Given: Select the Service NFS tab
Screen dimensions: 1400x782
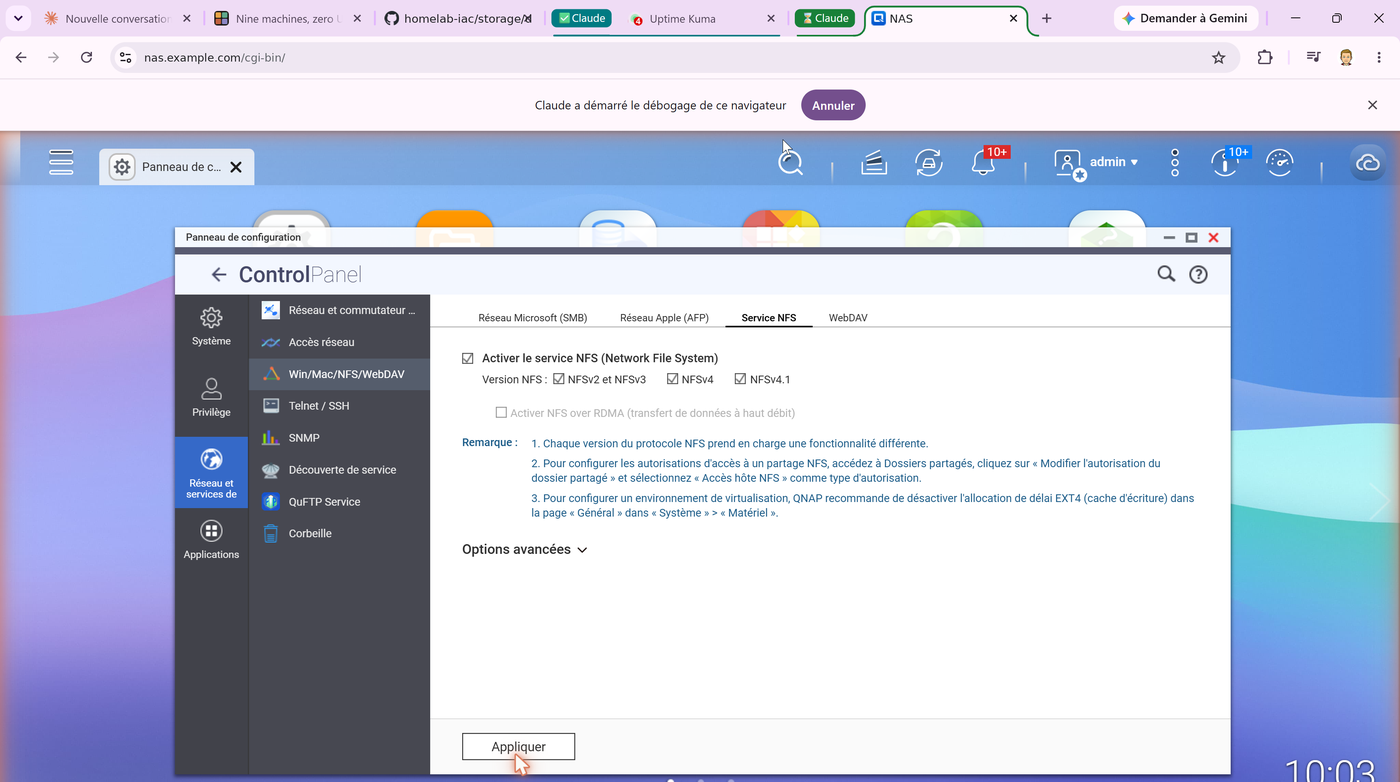Looking at the screenshot, I should point(769,318).
